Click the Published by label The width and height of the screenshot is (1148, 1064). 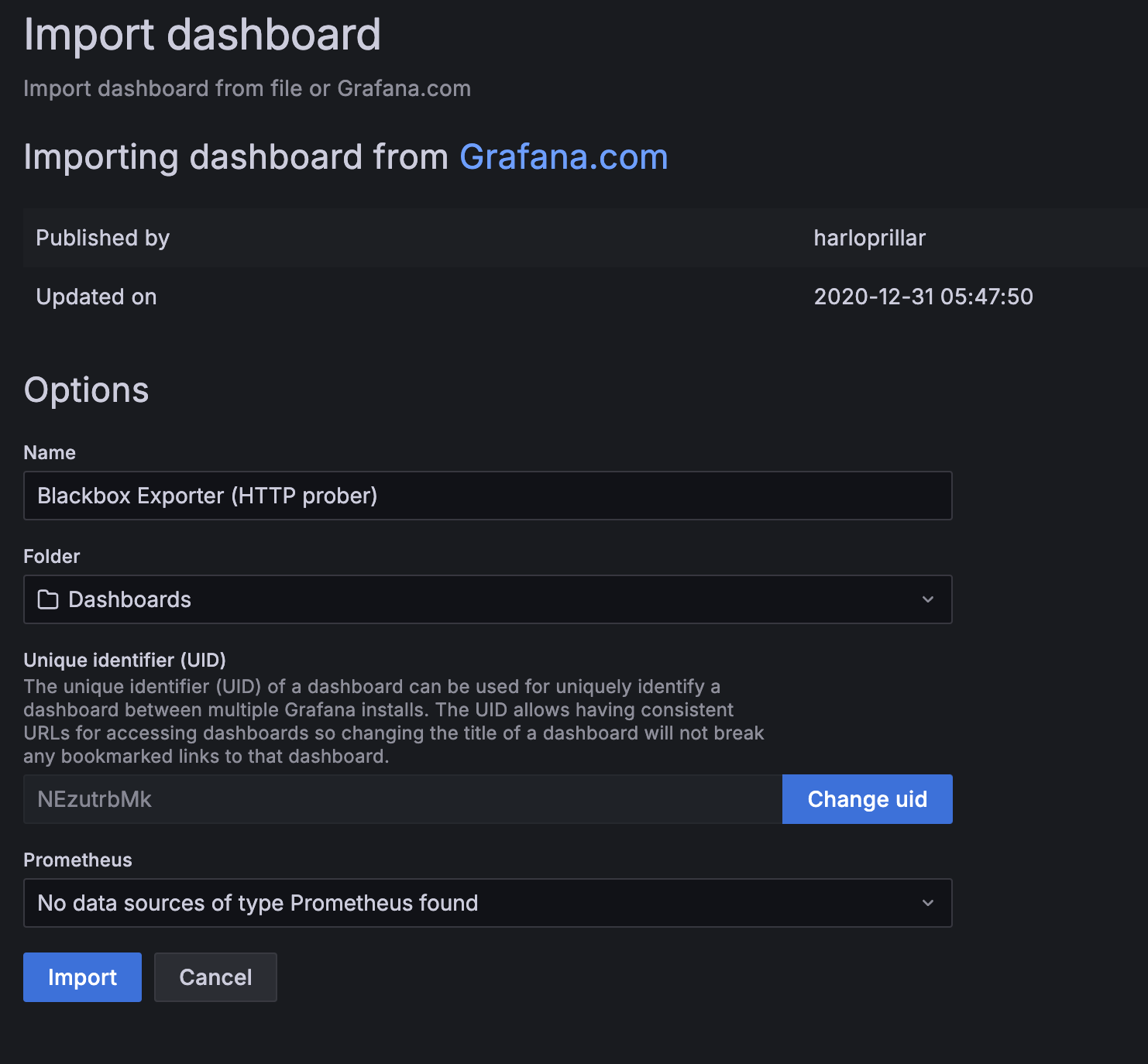coord(102,238)
